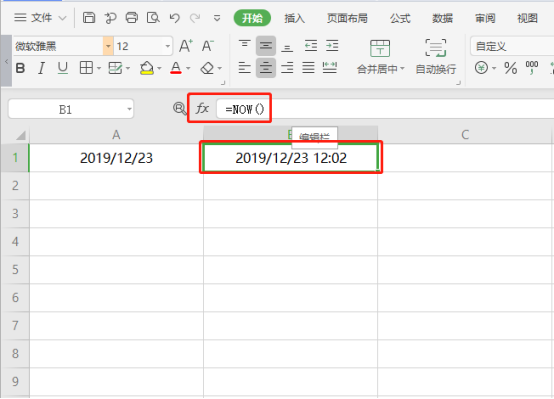
Task: Toggle Underline formatting
Action: coord(63,68)
